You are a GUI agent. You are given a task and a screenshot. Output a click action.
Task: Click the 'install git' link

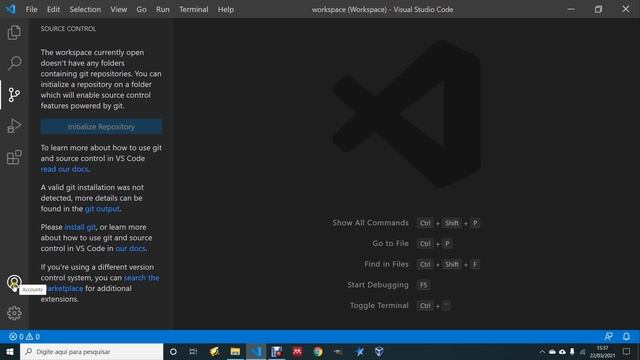[x=80, y=227]
